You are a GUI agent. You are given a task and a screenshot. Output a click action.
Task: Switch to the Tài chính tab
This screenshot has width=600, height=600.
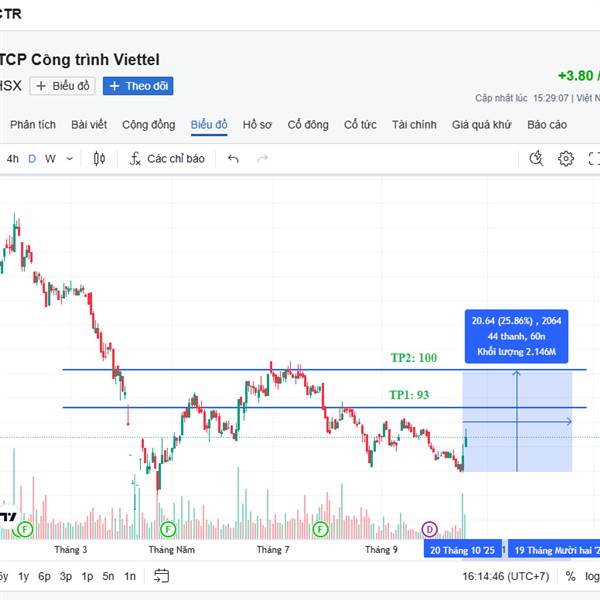click(414, 124)
